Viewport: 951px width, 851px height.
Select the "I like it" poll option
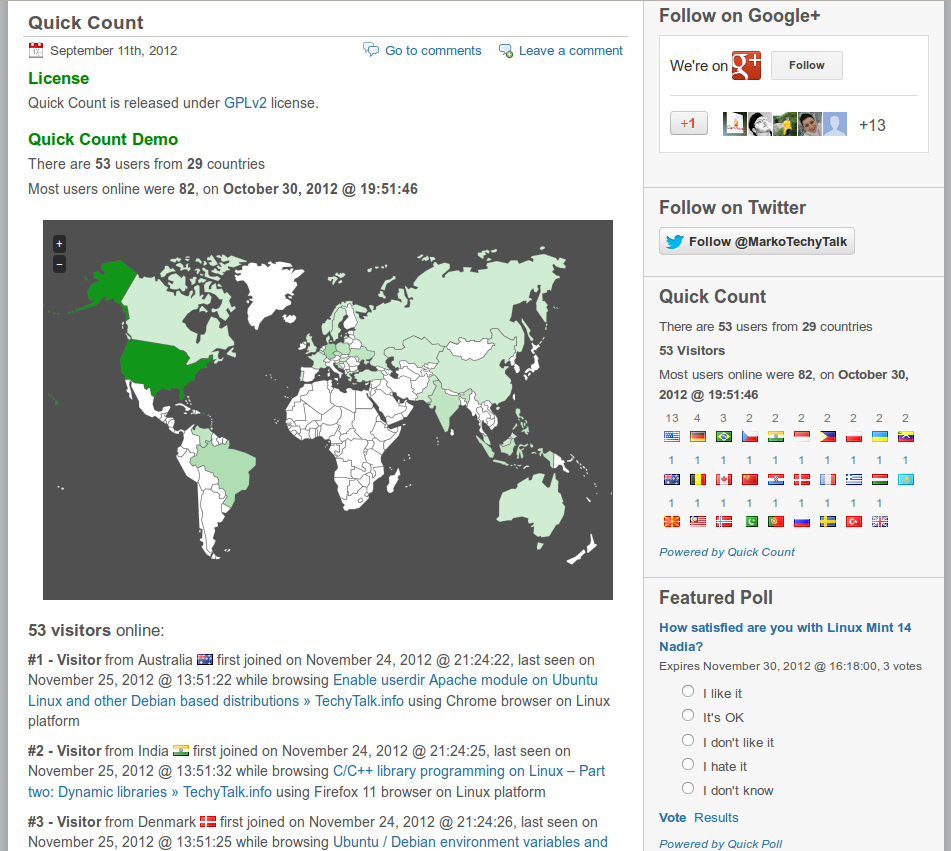[688, 692]
